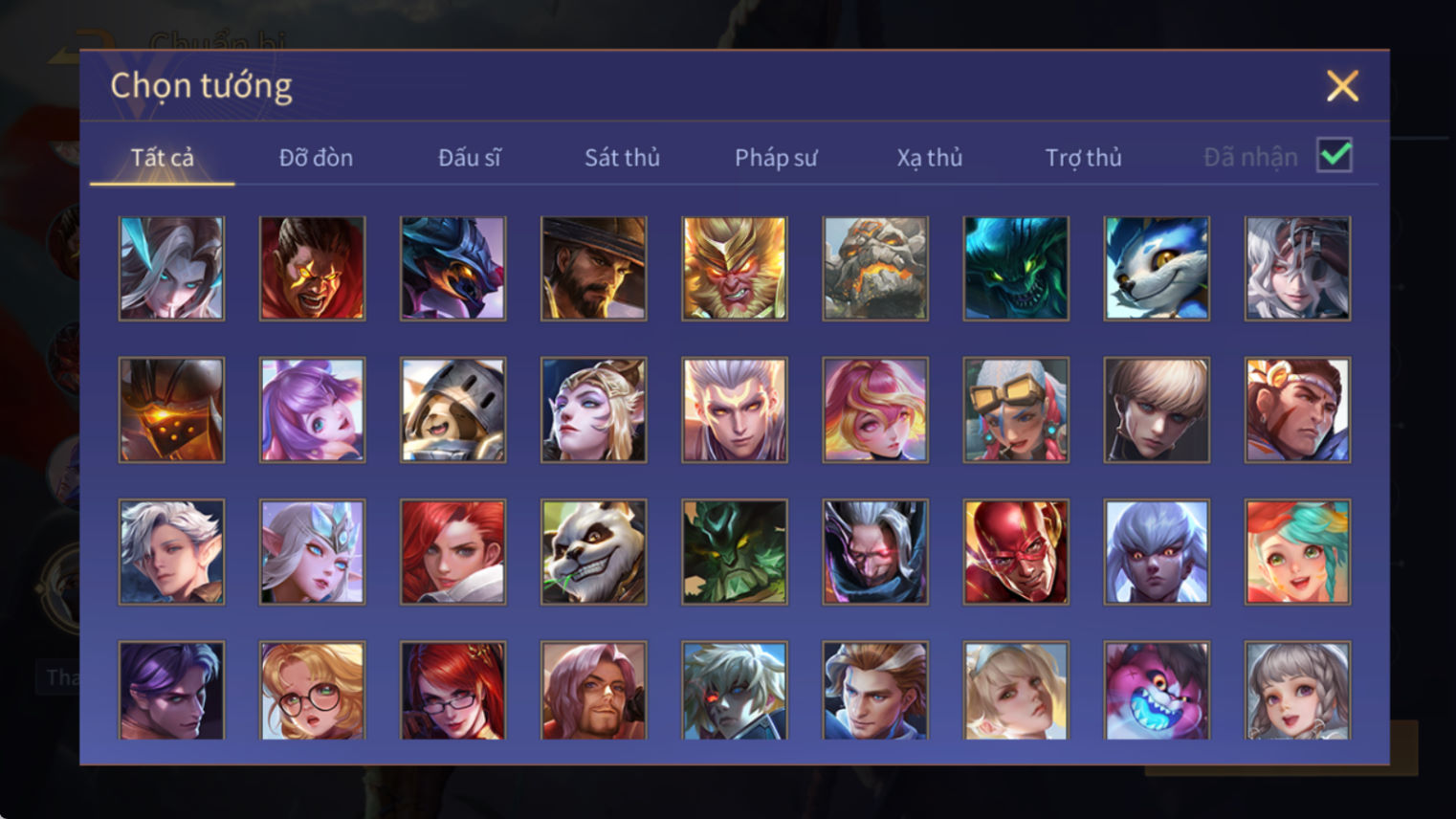Open the Trợ thủ tab
This screenshot has height=819, width=1456.
pos(1083,158)
